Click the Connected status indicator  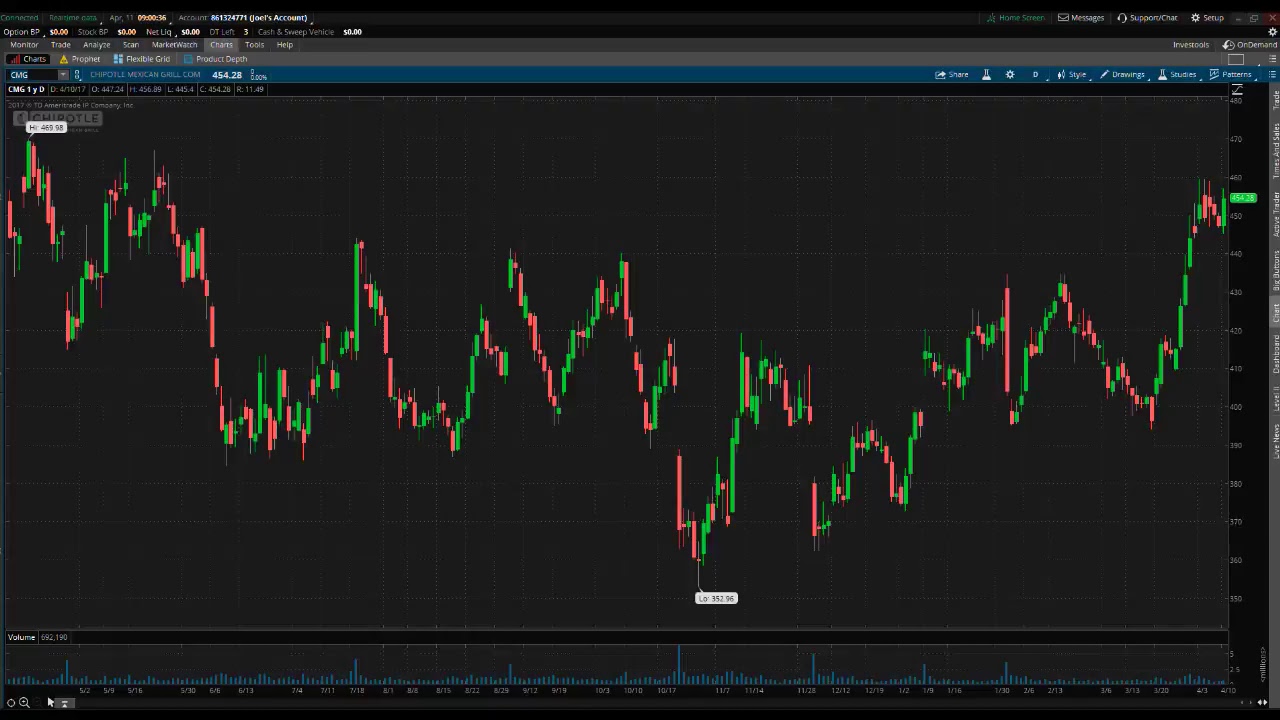pos(19,18)
